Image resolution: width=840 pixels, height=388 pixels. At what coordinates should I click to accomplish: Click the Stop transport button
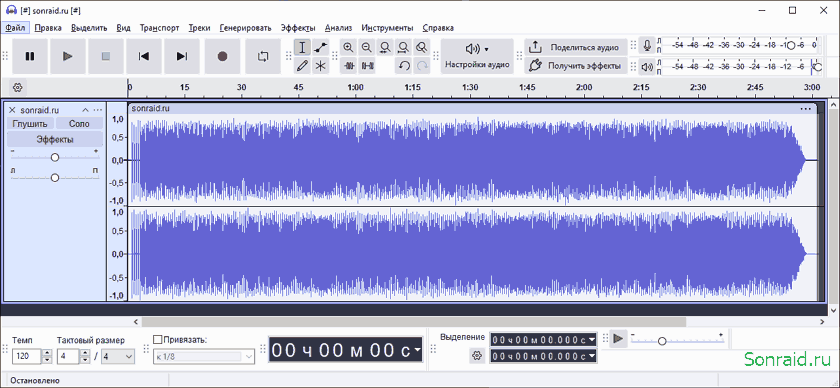[106, 56]
